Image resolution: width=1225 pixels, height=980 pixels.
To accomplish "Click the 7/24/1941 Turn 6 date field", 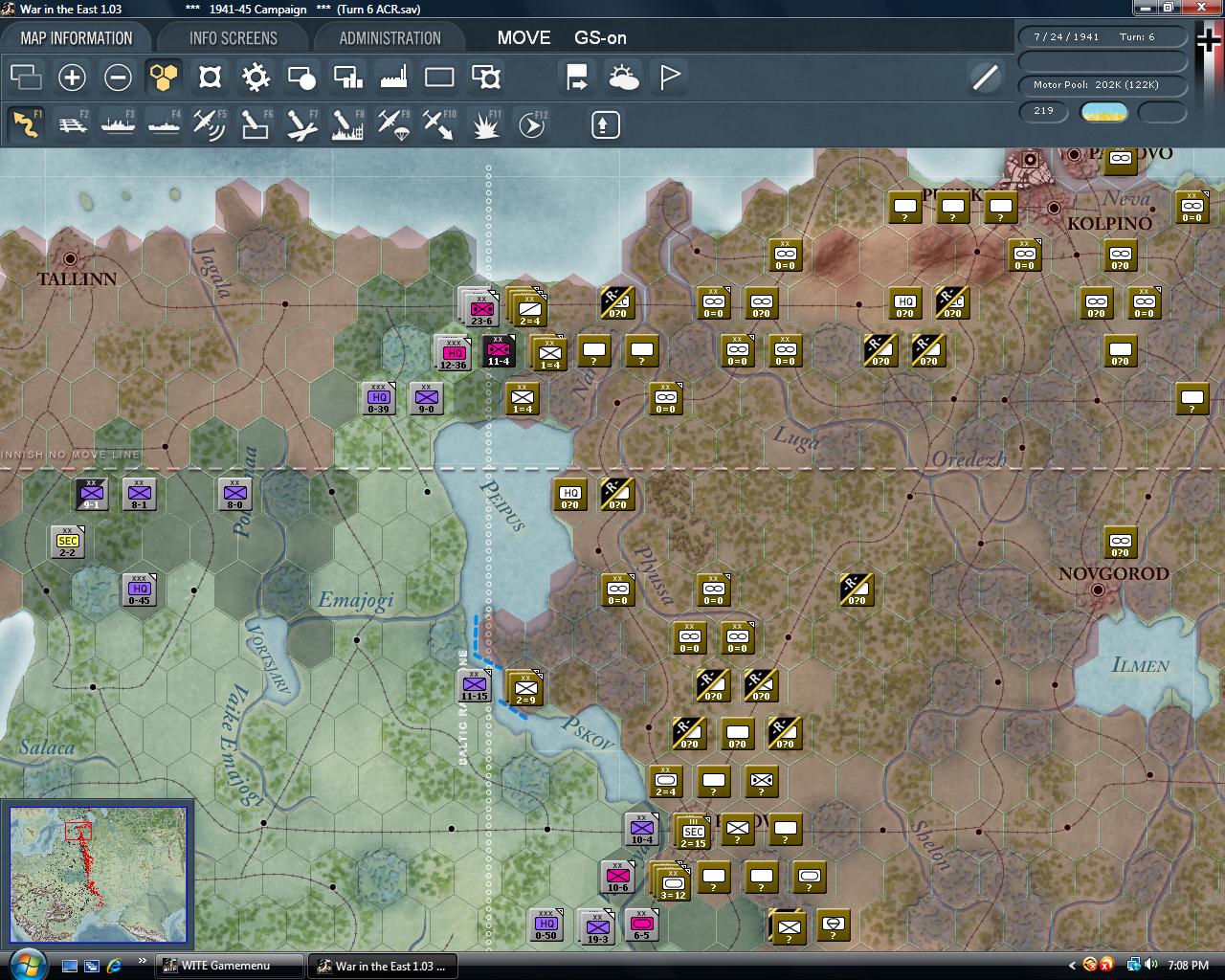I will [x=1102, y=37].
